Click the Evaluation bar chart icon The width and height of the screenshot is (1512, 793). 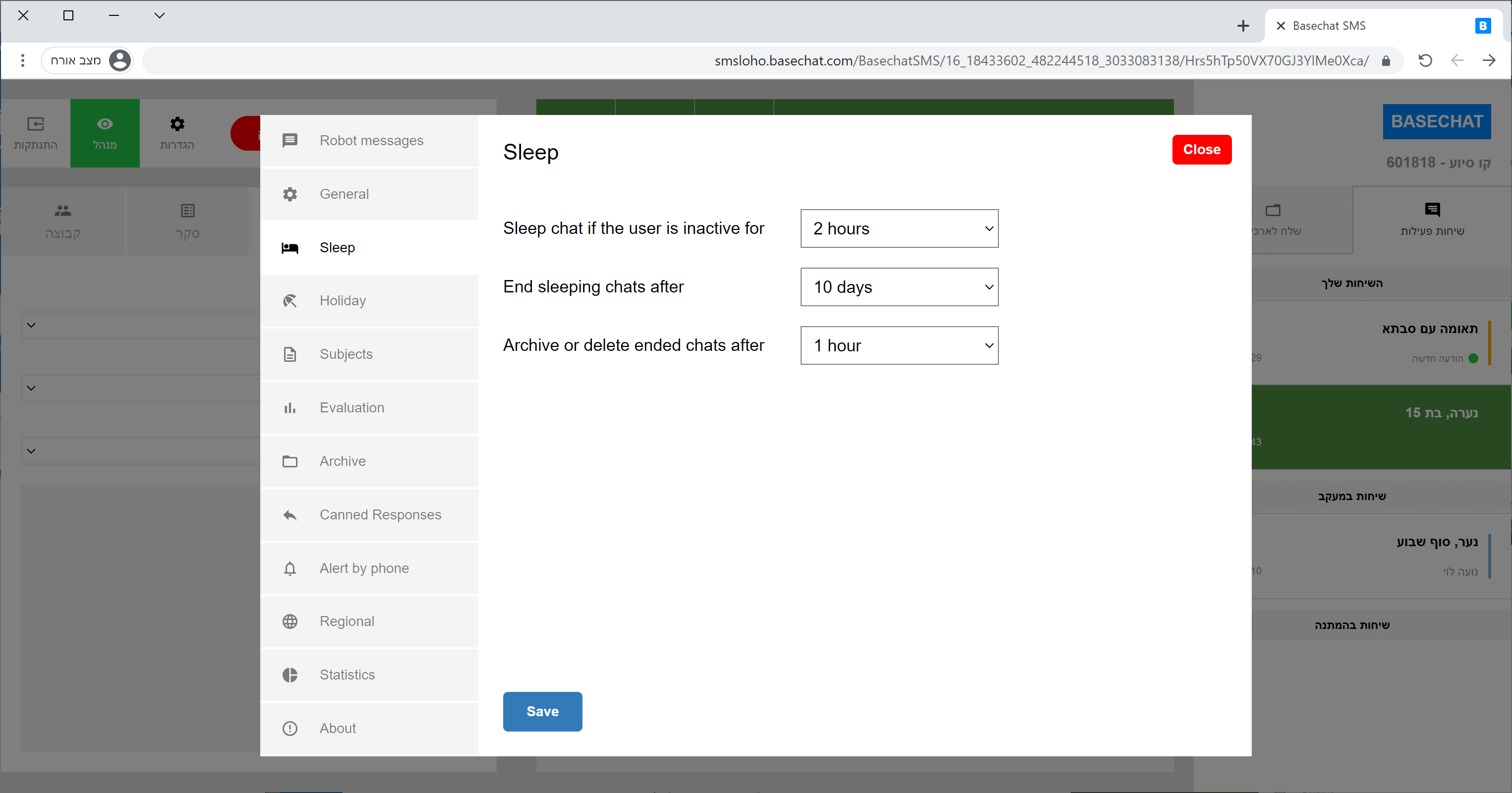click(x=290, y=408)
